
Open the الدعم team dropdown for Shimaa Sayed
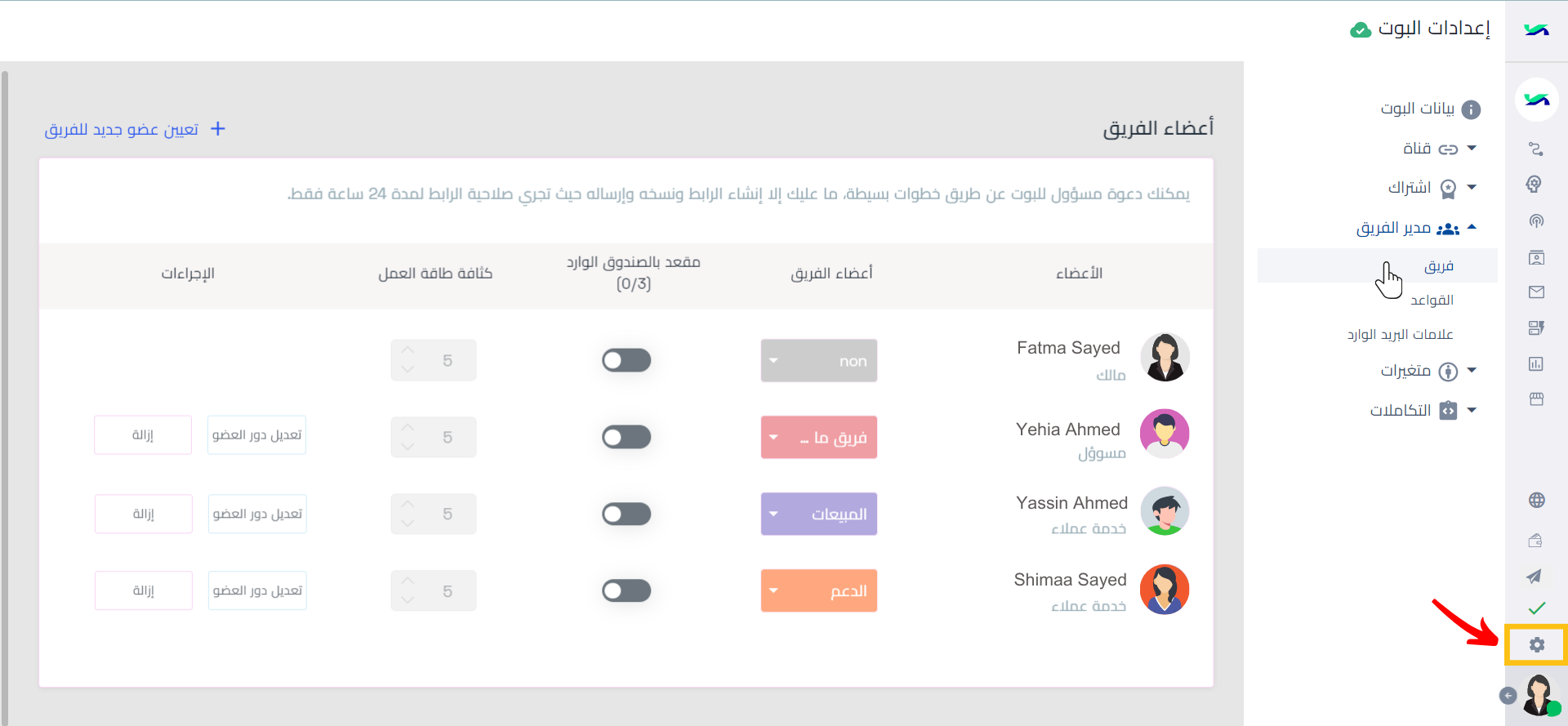point(819,590)
